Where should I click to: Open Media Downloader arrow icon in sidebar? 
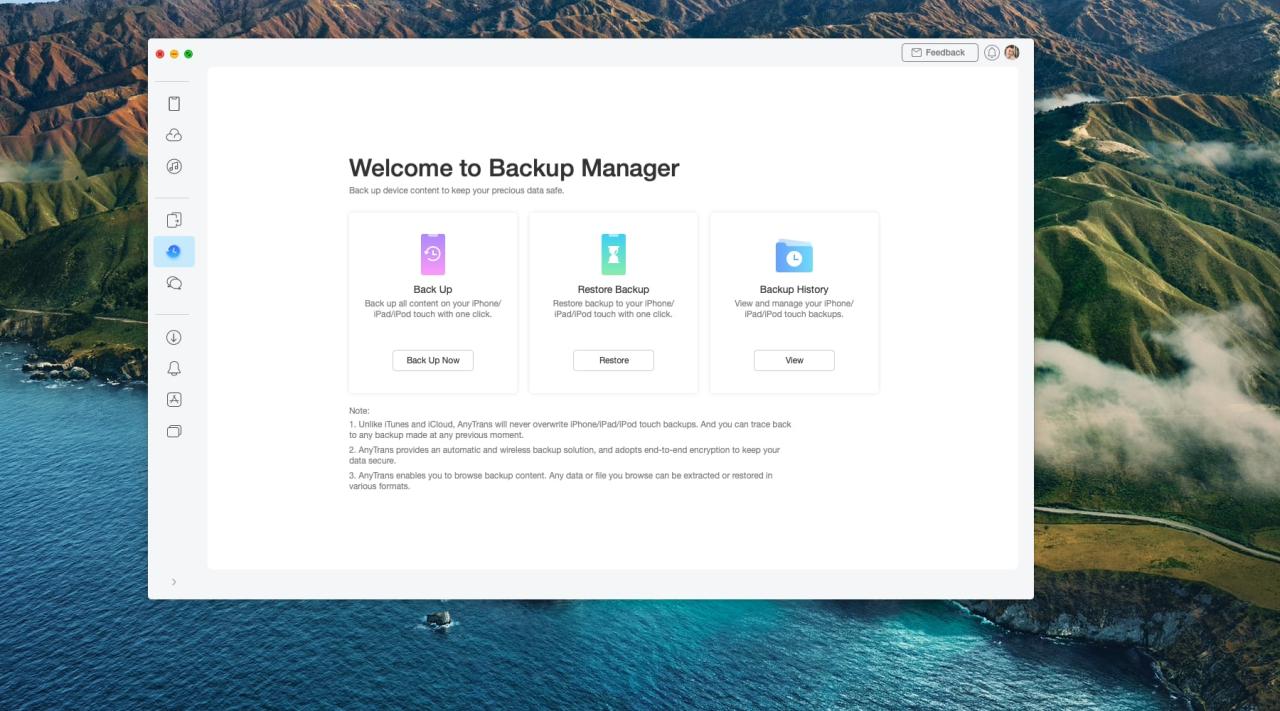click(x=174, y=338)
